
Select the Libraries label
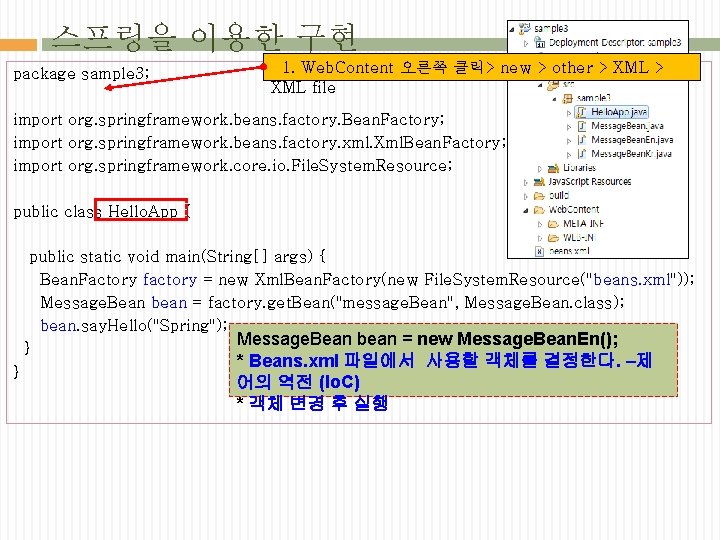[579, 168]
